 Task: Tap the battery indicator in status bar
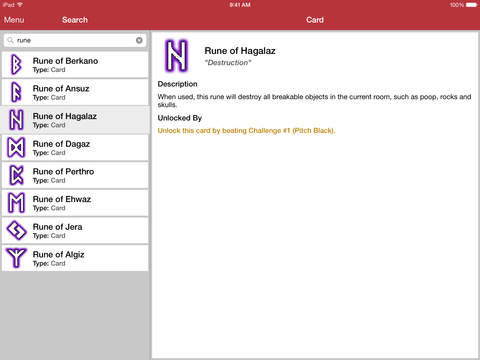[x=471, y=5]
